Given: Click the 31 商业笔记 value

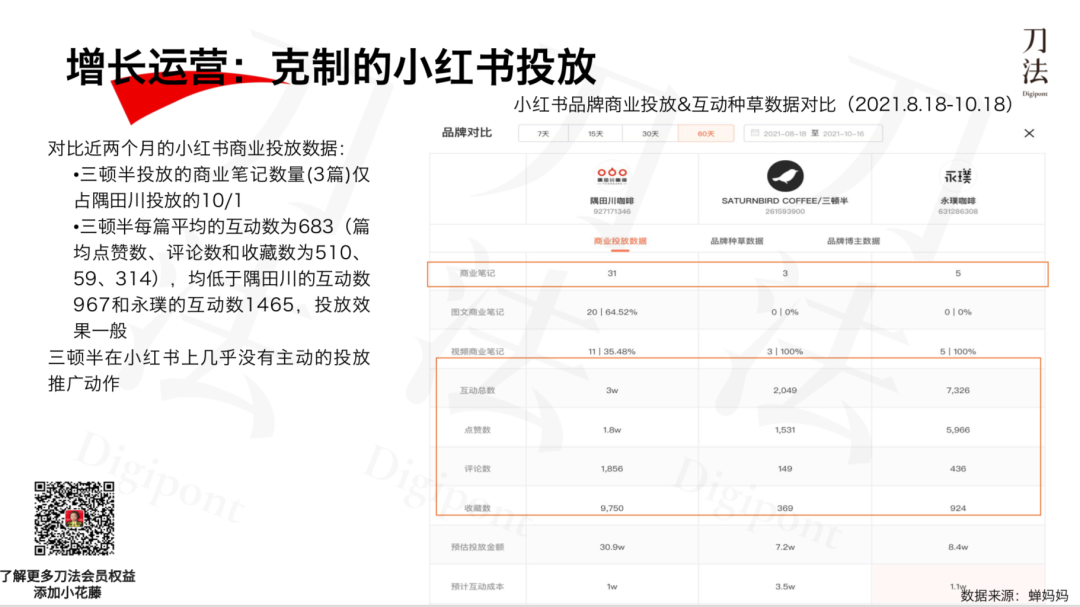Looking at the screenshot, I should tap(612, 274).
